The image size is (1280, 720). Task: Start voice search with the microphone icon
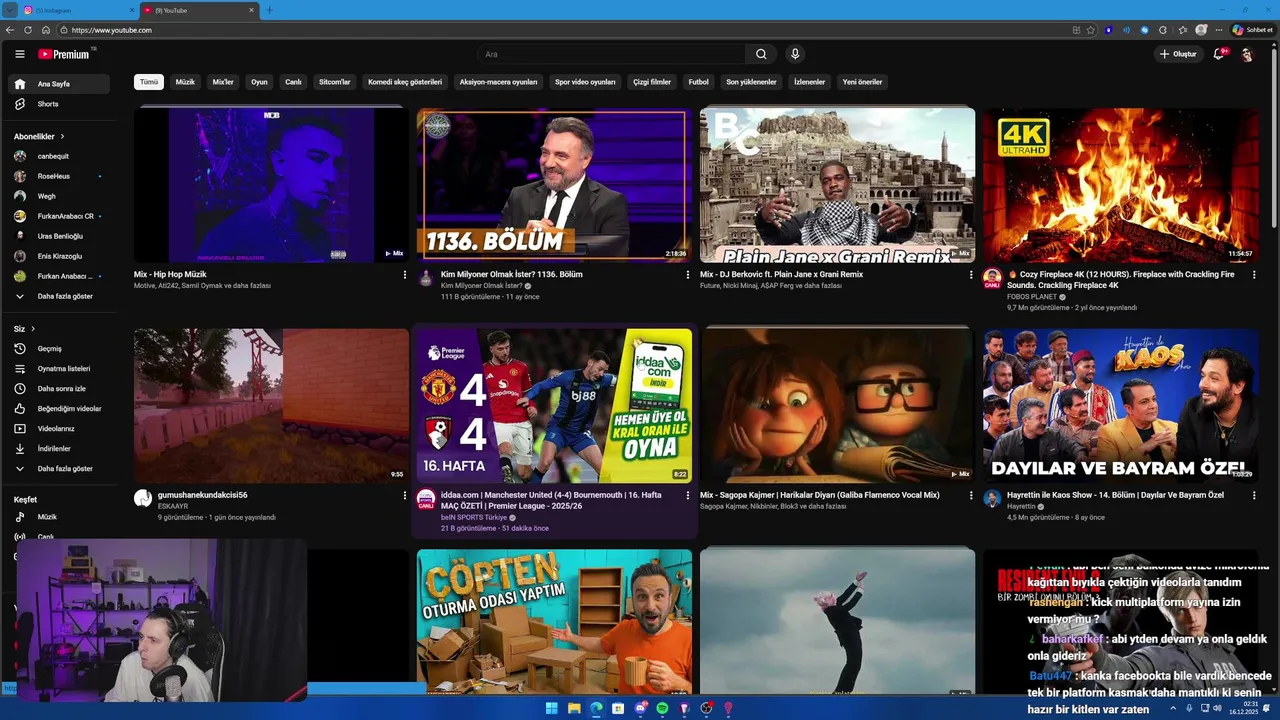[795, 54]
